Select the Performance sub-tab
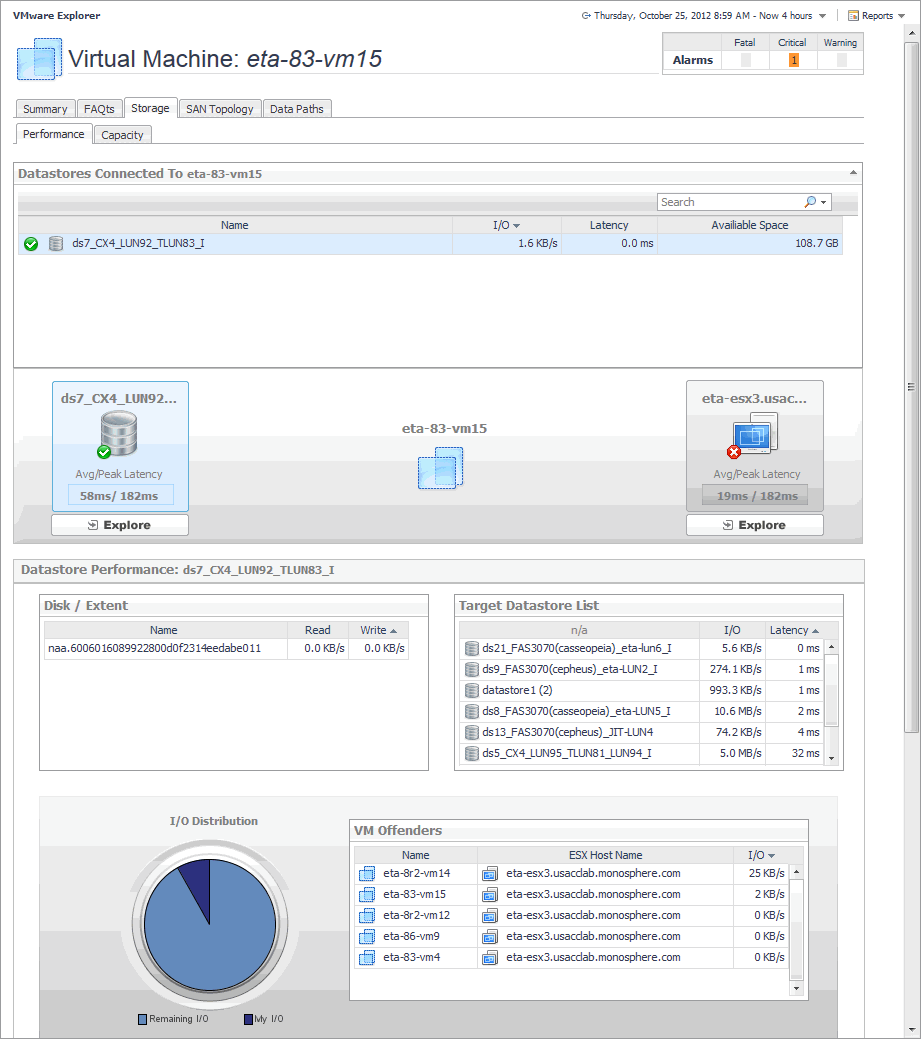Screen dimensions: 921x1039 click(x=54, y=134)
